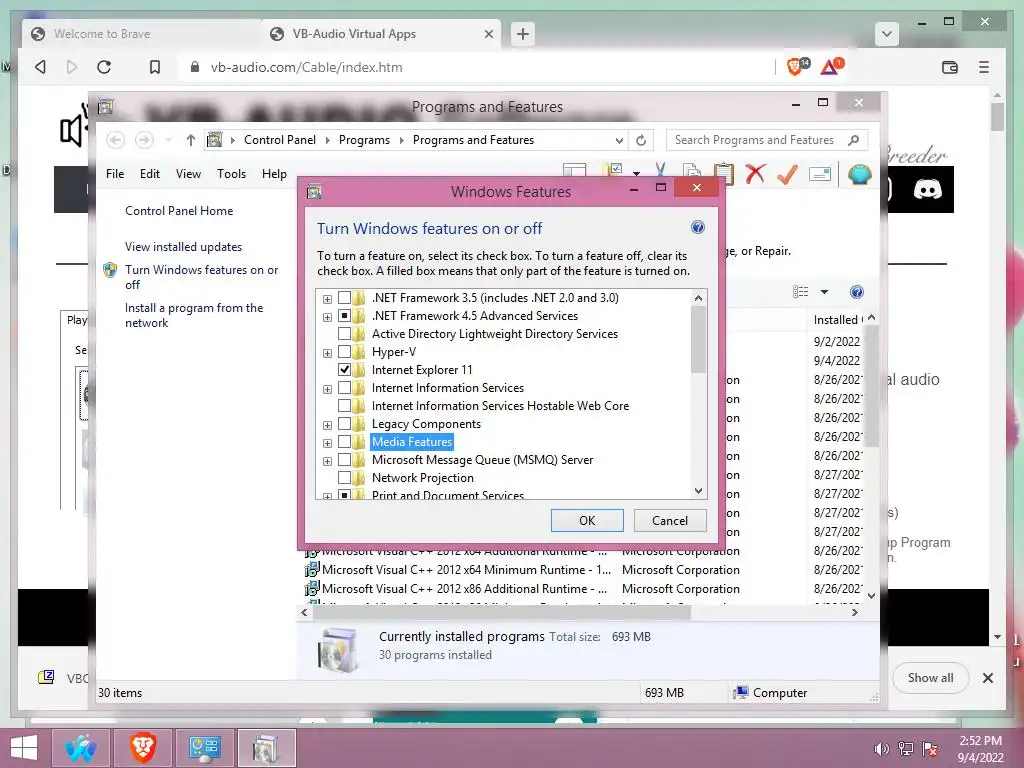
Task: Click the orange checkmark toolbar icon
Action: tap(788, 174)
